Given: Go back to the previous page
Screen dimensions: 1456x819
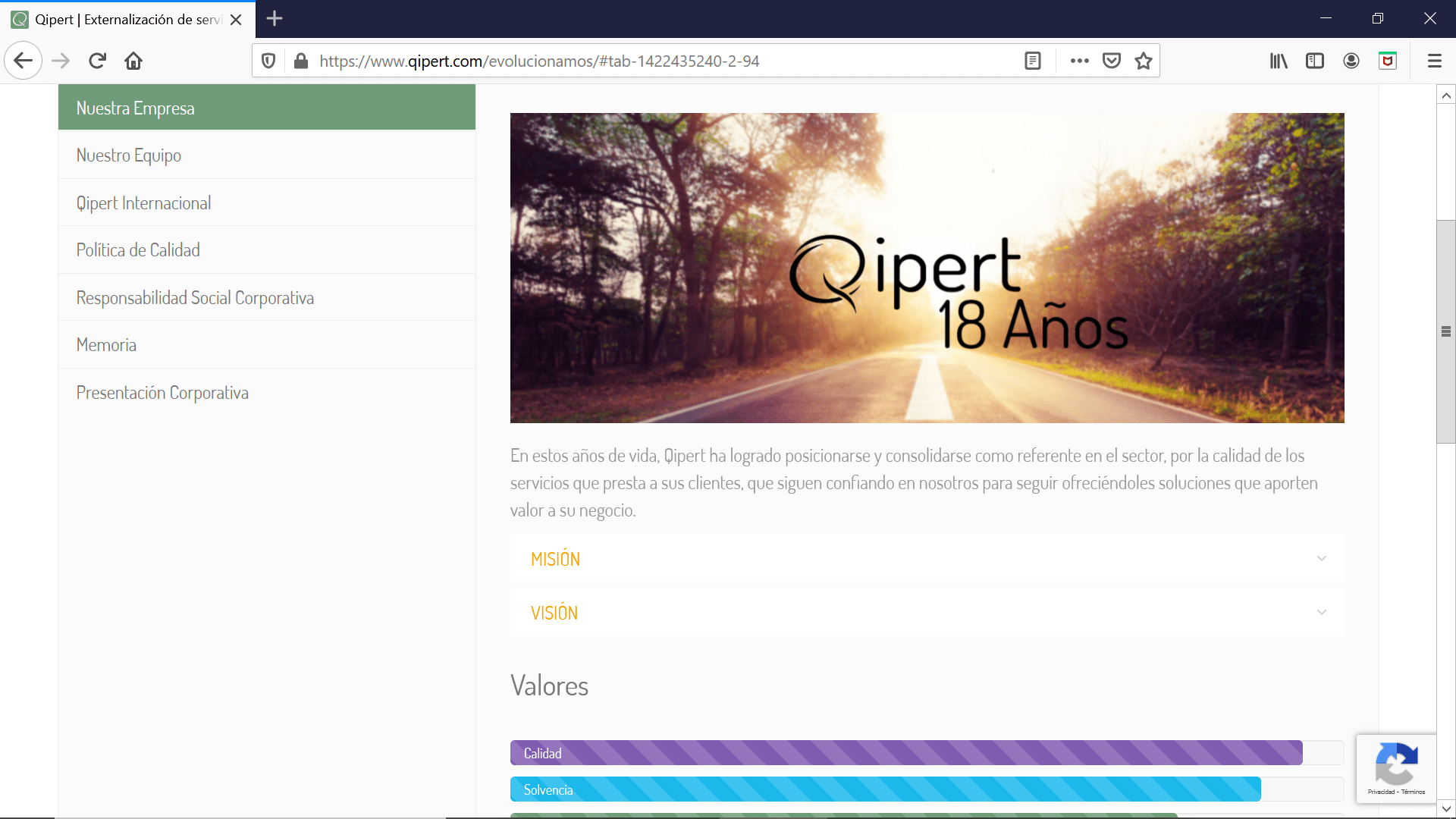Looking at the screenshot, I should (23, 61).
